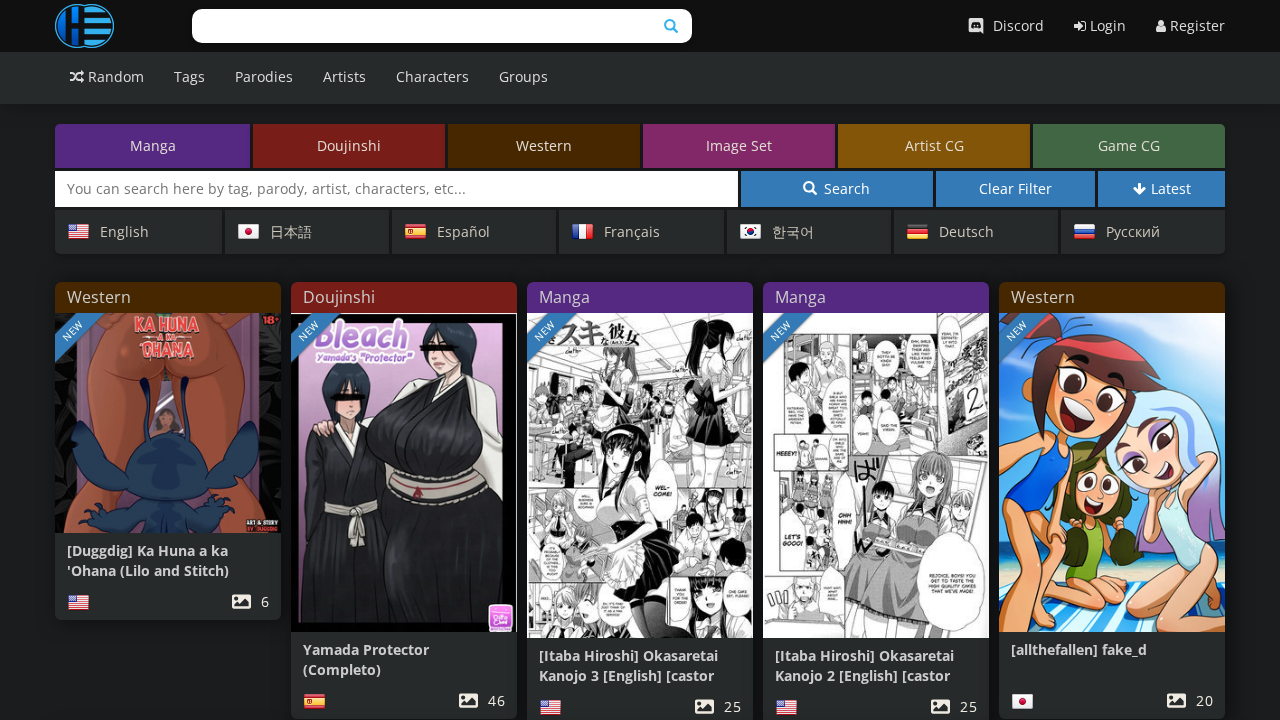Toggle the Image Set category filter
The width and height of the screenshot is (1280, 720).
click(739, 146)
